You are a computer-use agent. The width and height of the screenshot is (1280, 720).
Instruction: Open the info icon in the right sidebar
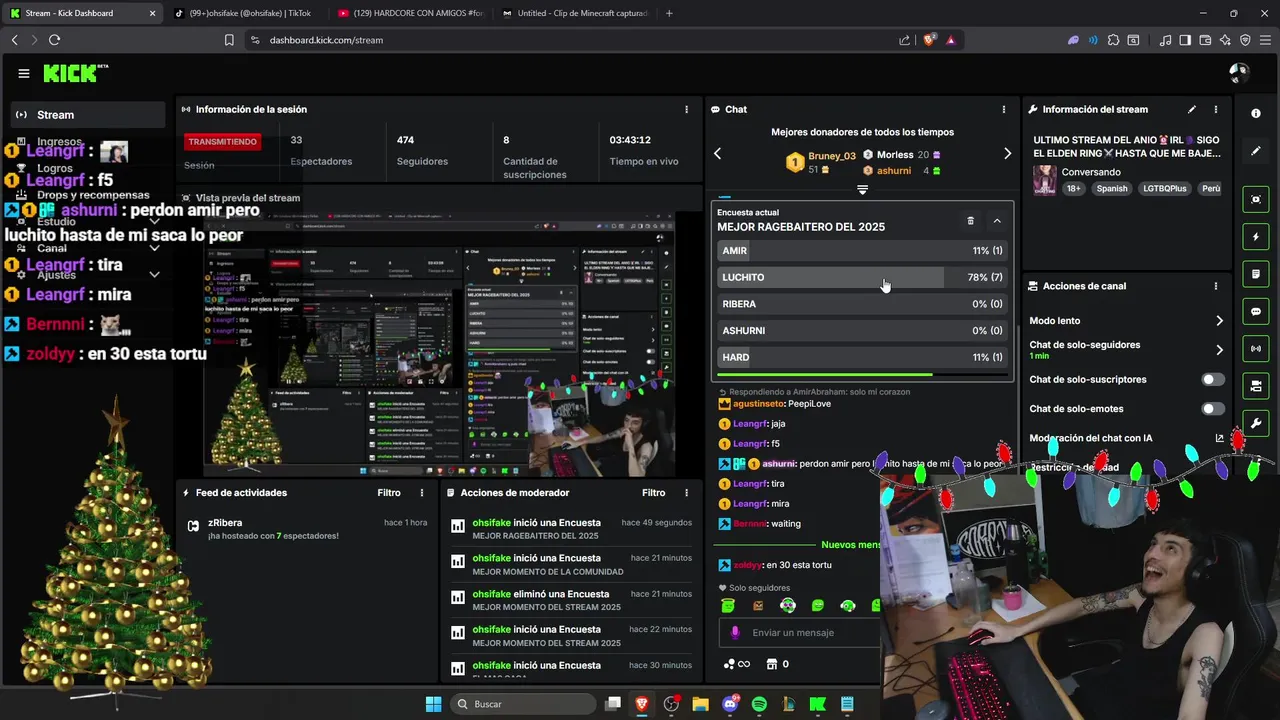coord(1256,114)
